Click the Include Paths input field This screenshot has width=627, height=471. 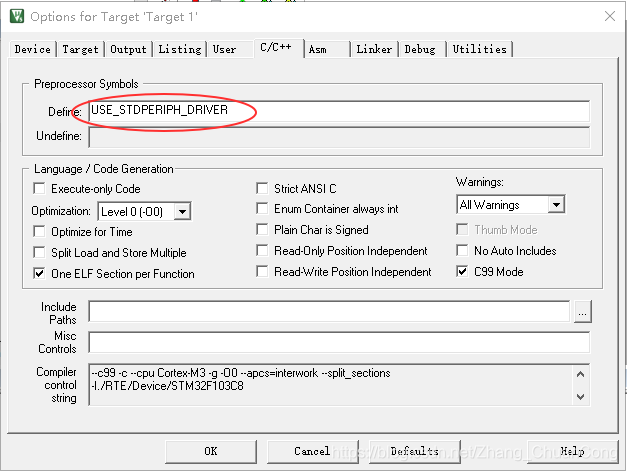329,311
